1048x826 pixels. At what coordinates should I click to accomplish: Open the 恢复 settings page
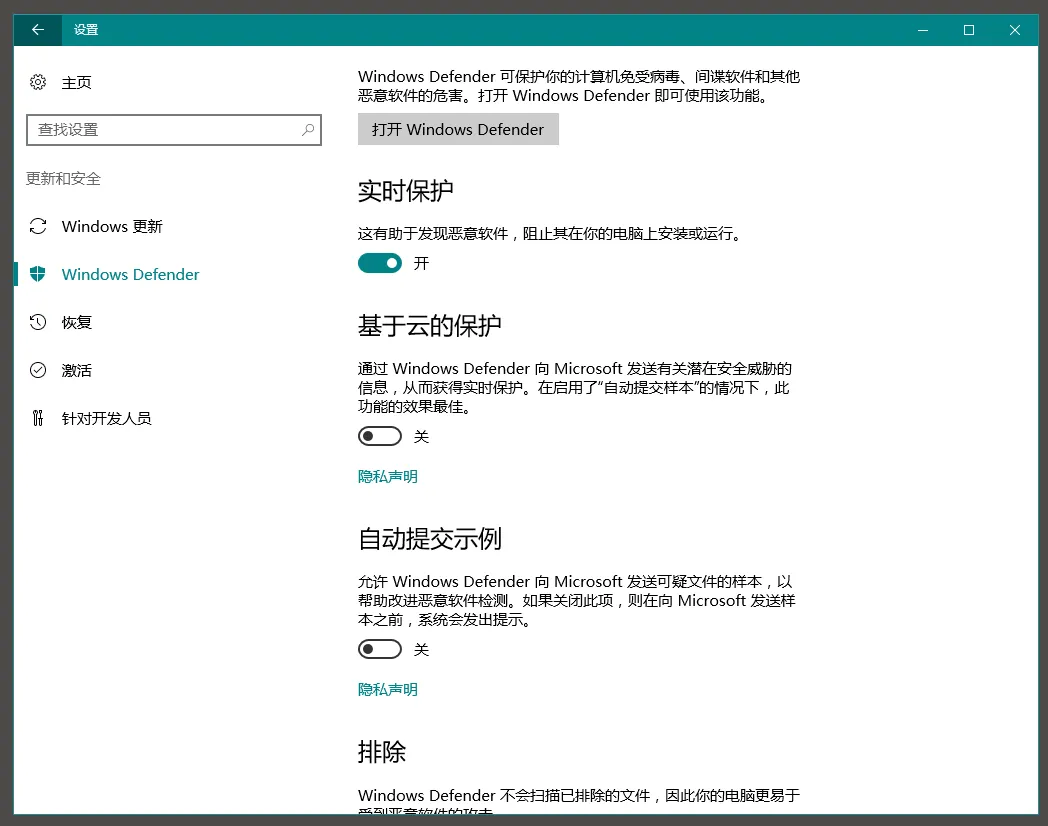click(76, 322)
